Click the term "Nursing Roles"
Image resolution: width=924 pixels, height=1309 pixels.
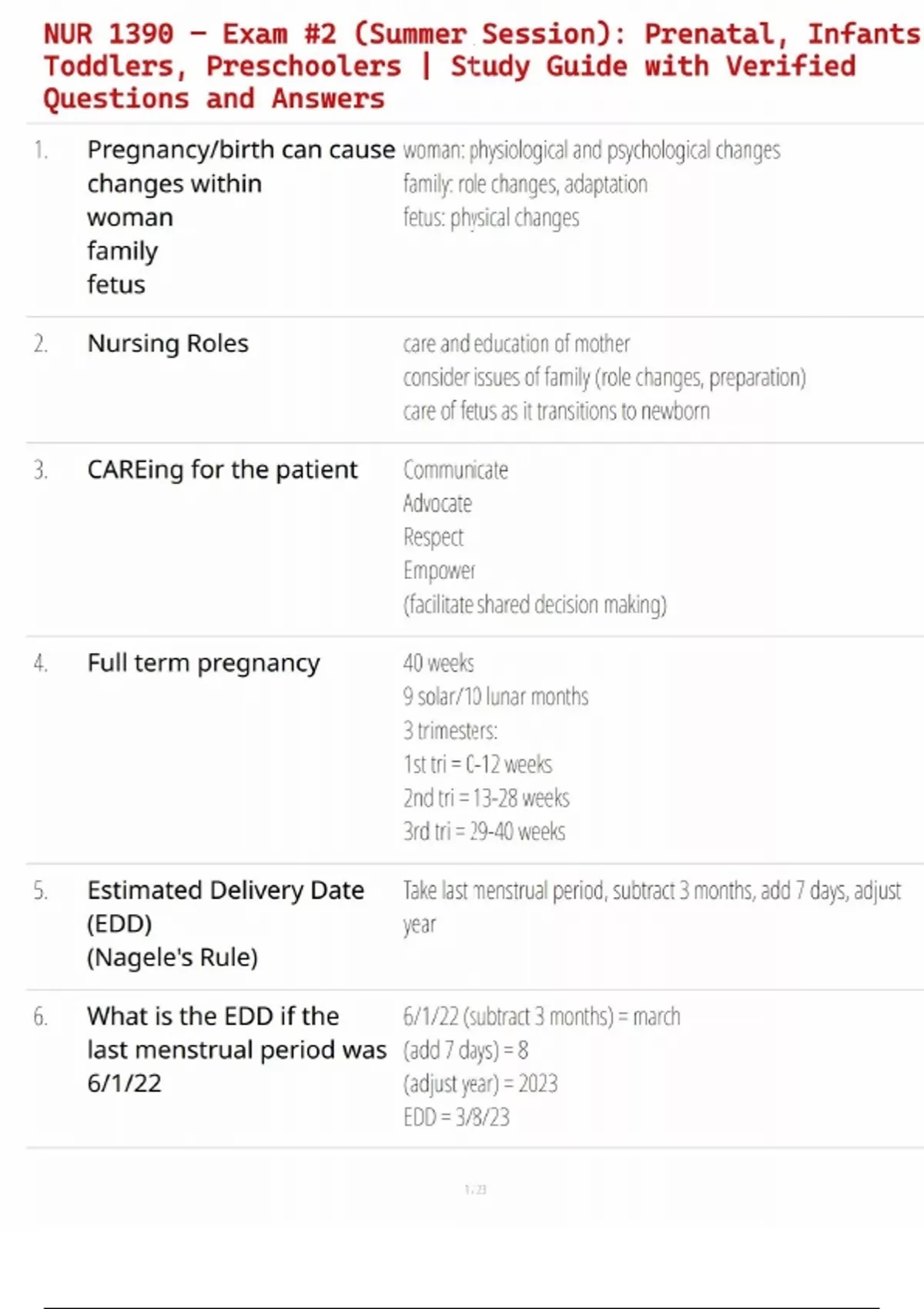click(x=168, y=343)
